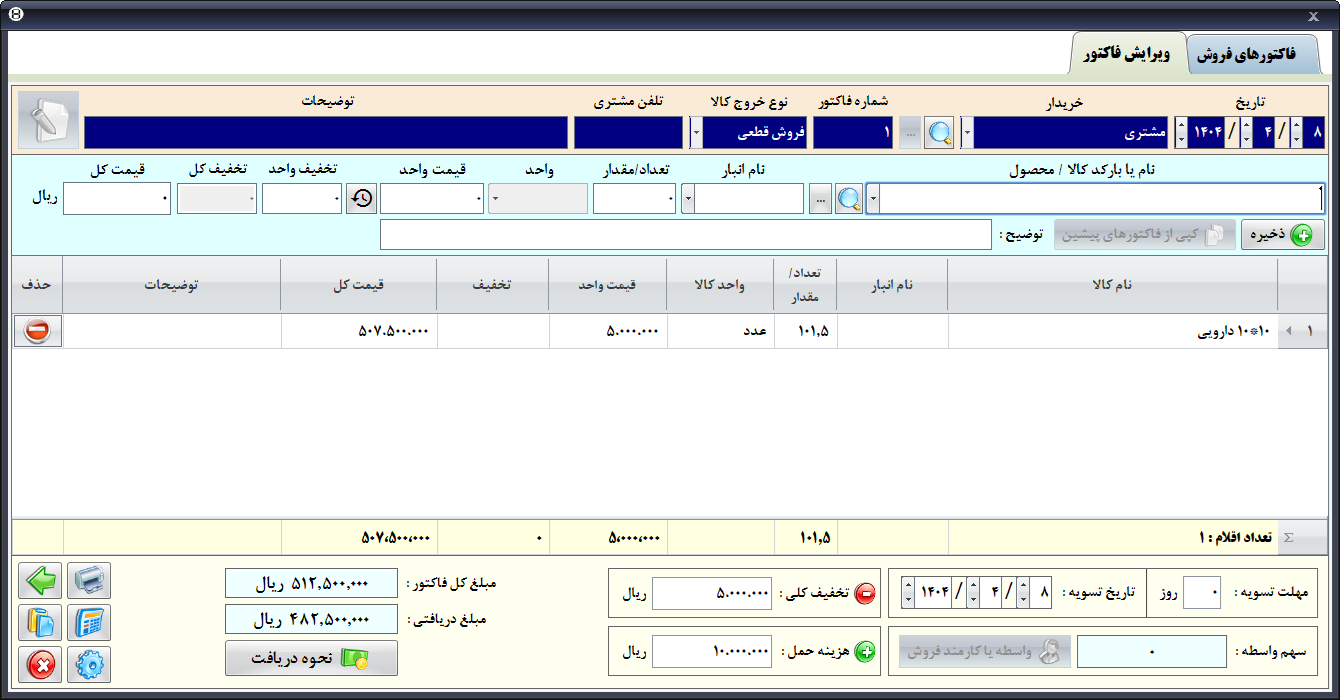
Task: Click the نام کالا column header
Action: [1112, 285]
